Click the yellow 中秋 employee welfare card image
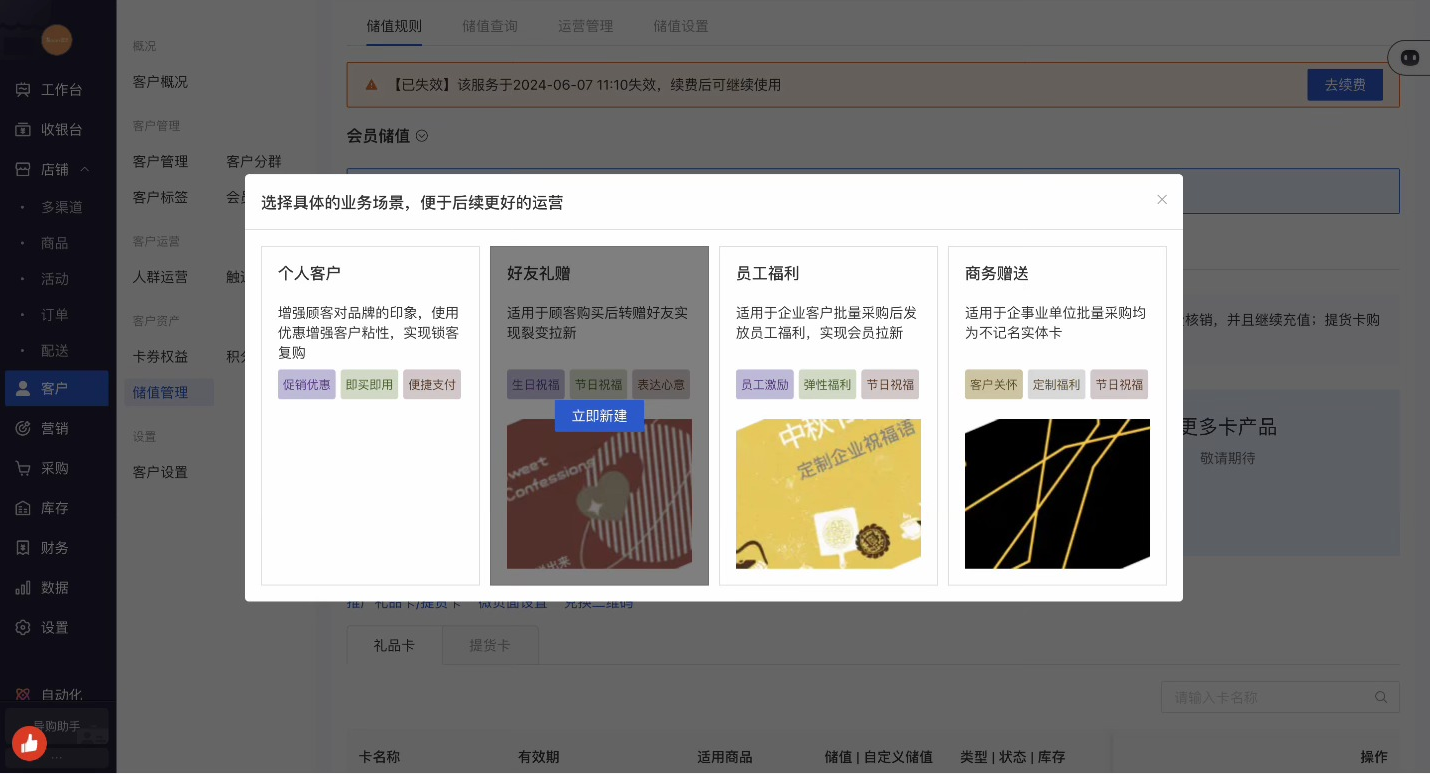The height and width of the screenshot is (774, 1430). point(828,494)
